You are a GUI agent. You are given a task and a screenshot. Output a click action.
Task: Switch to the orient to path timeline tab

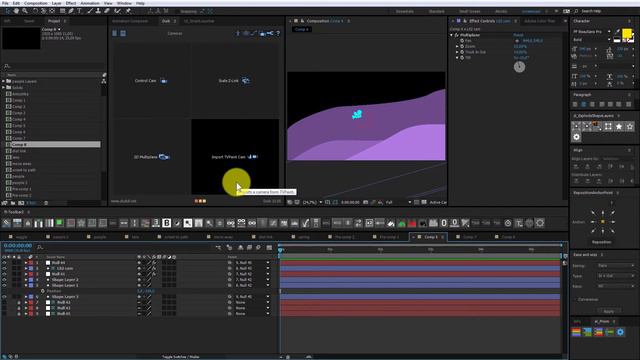176,237
